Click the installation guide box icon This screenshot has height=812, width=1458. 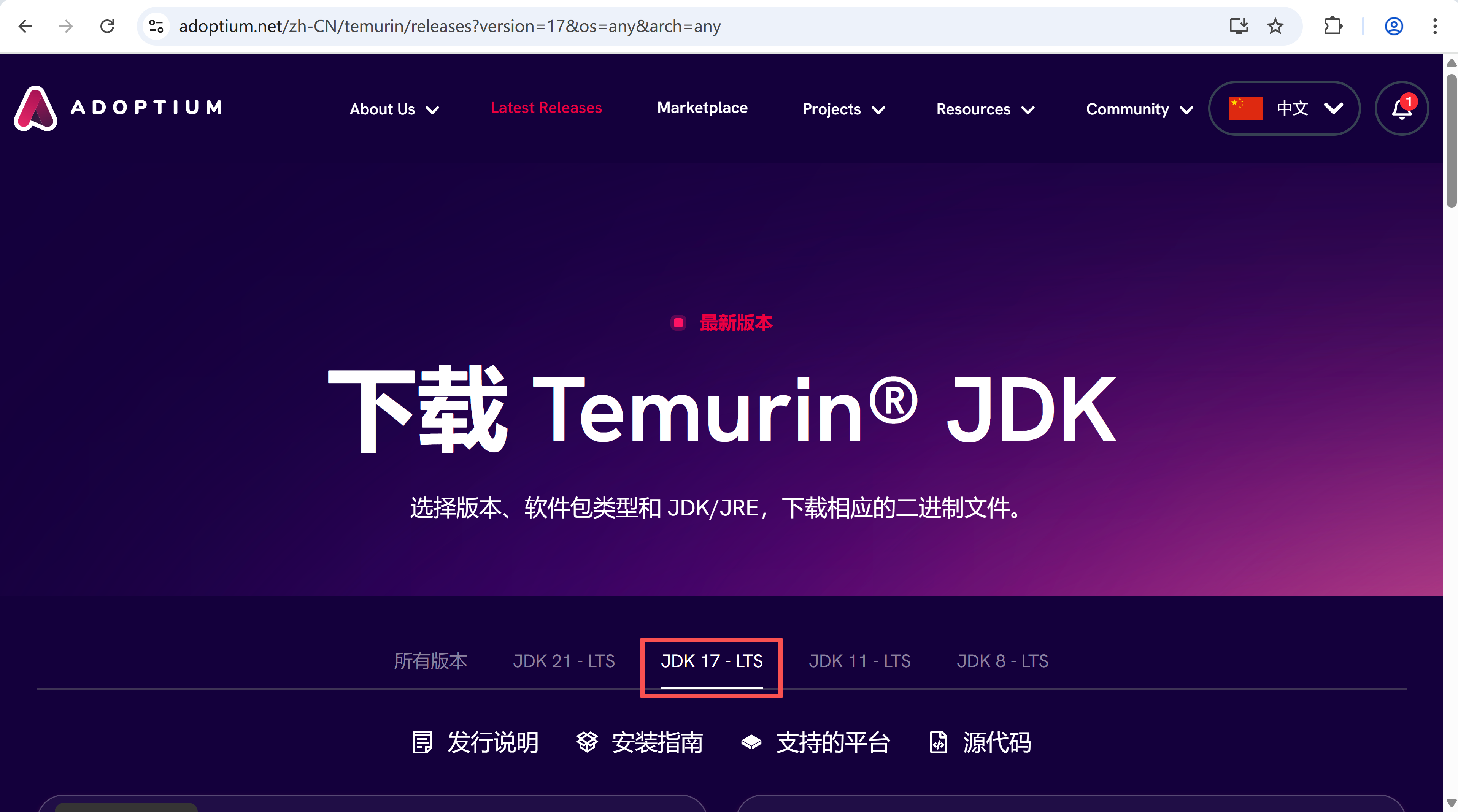pos(587,742)
